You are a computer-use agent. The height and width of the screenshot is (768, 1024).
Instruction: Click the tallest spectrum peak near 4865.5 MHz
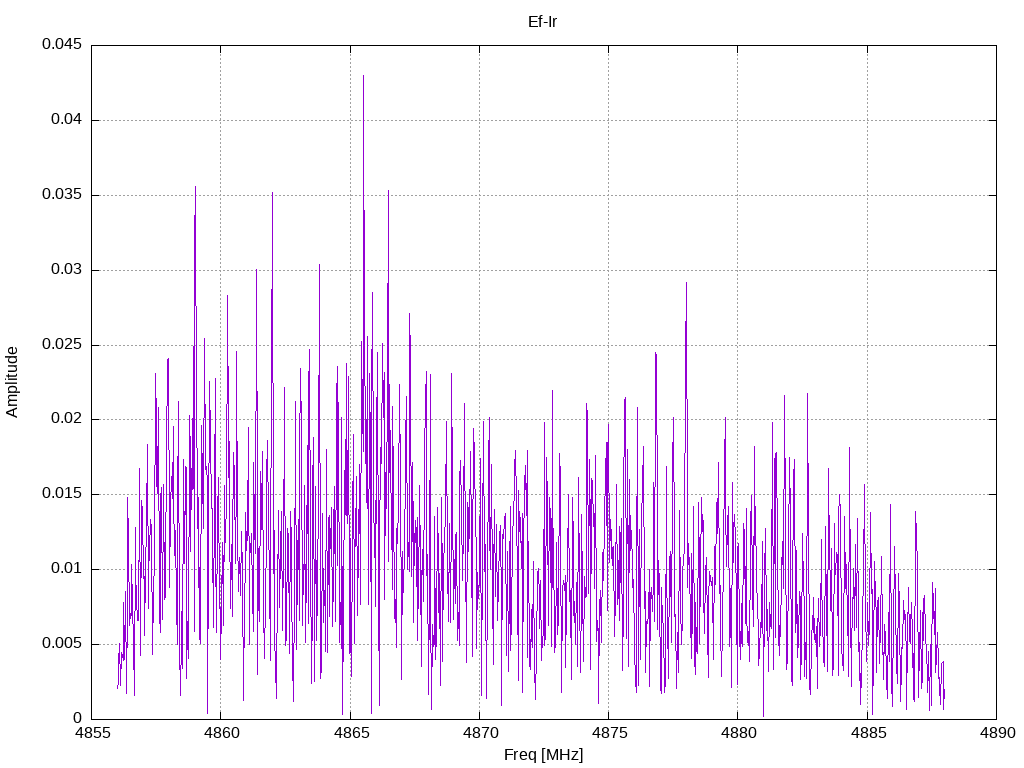(364, 76)
